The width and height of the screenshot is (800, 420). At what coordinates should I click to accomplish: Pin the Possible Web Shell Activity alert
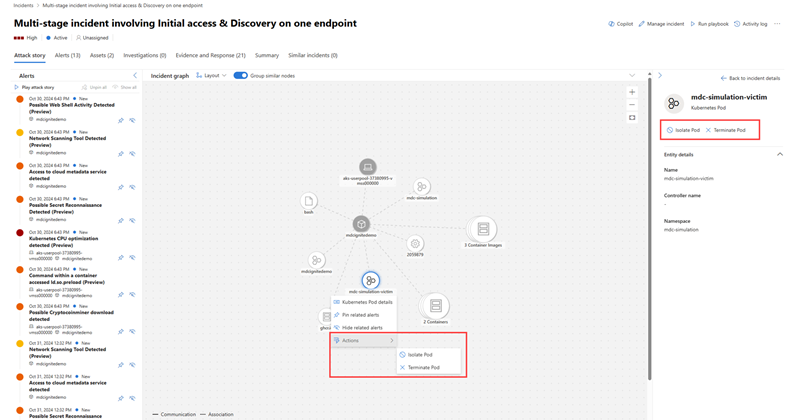(x=121, y=120)
